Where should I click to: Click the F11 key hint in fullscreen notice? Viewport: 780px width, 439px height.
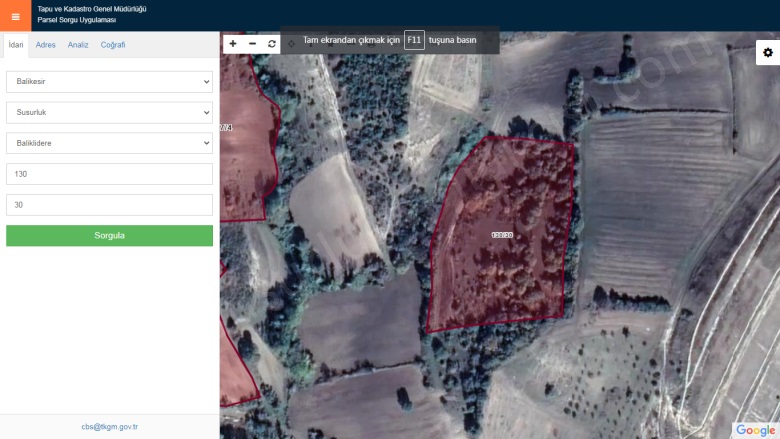414,41
